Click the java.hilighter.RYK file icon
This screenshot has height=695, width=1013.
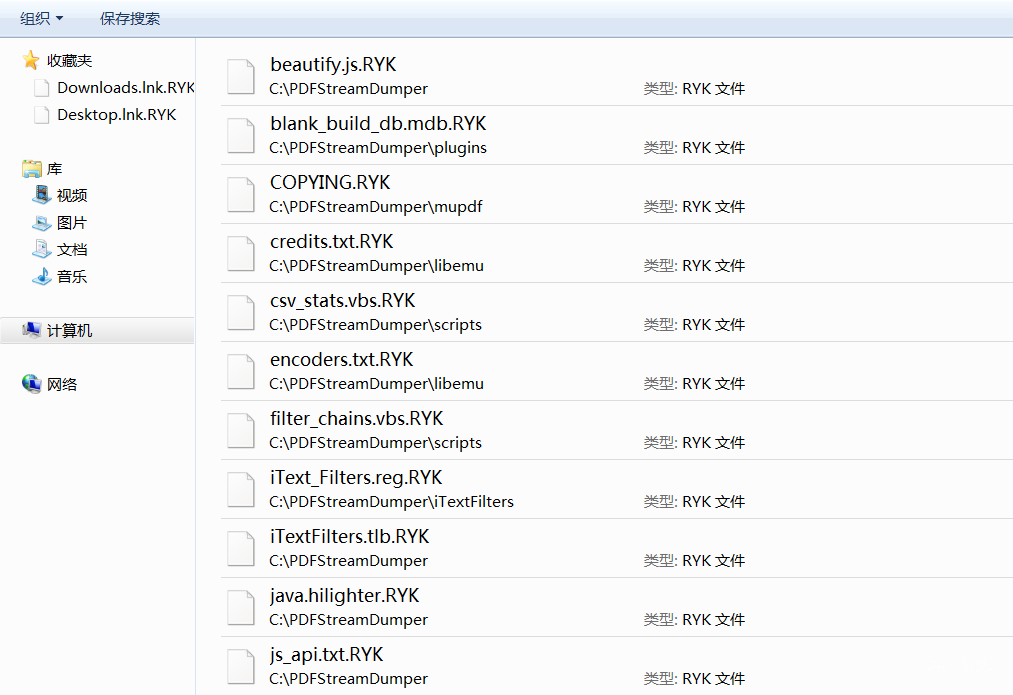pos(241,607)
